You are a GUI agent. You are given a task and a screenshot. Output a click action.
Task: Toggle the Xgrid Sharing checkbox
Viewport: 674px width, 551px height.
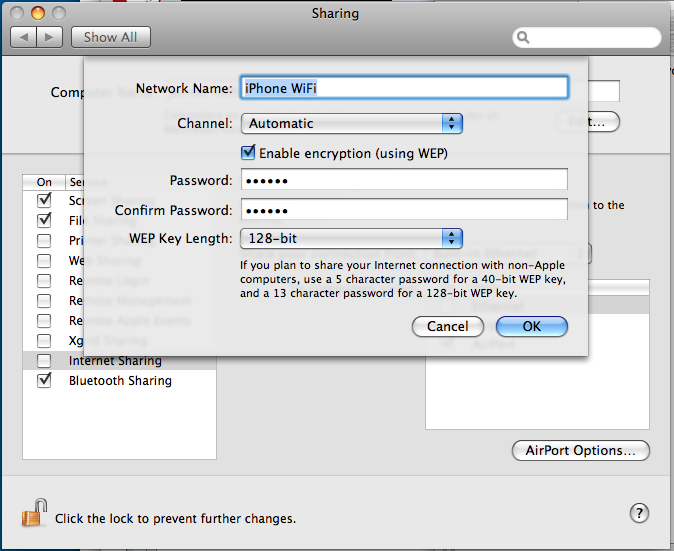44,341
